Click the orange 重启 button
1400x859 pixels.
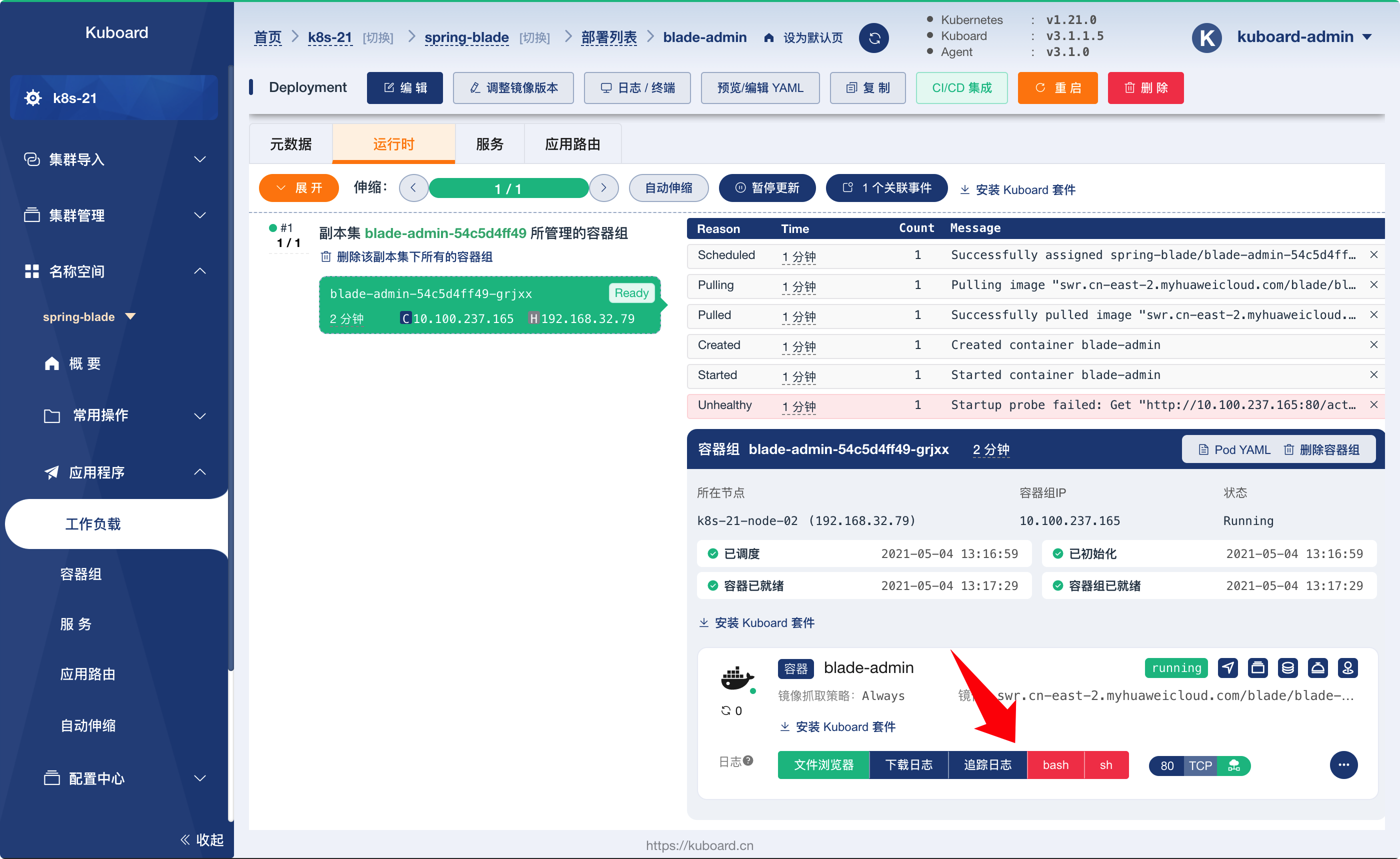[1058, 88]
